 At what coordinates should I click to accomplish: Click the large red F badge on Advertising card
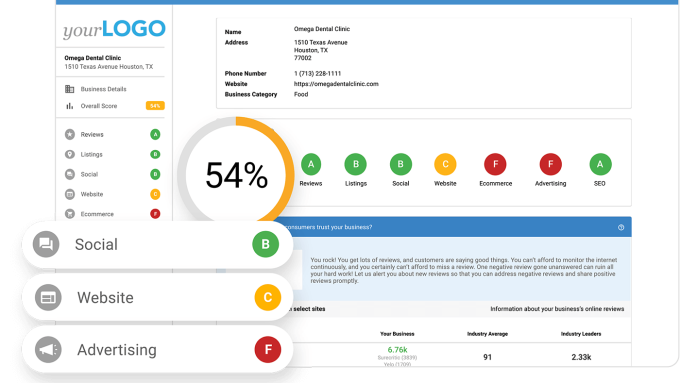click(x=268, y=350)
